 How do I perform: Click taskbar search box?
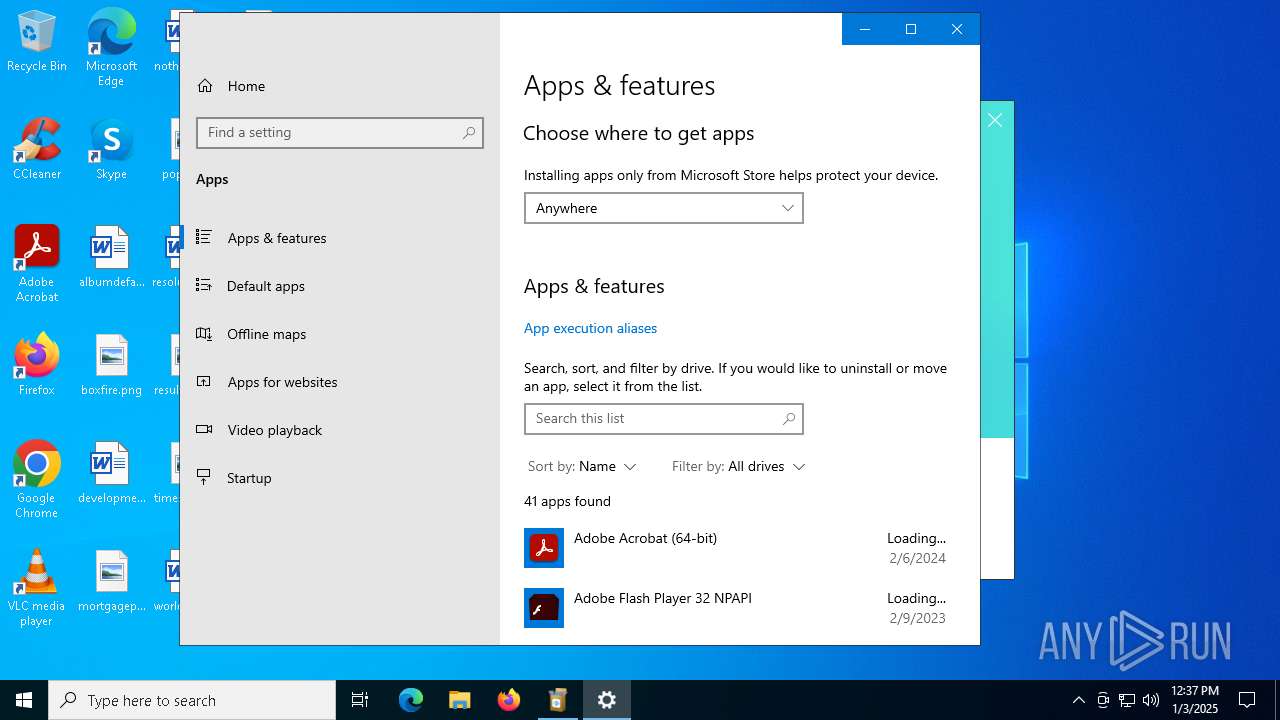pos(192,700)
